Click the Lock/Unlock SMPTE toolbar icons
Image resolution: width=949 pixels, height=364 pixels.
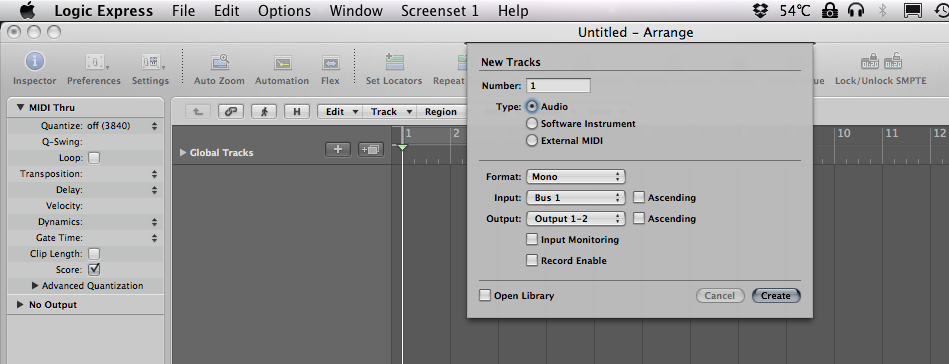tap(881, 61)
